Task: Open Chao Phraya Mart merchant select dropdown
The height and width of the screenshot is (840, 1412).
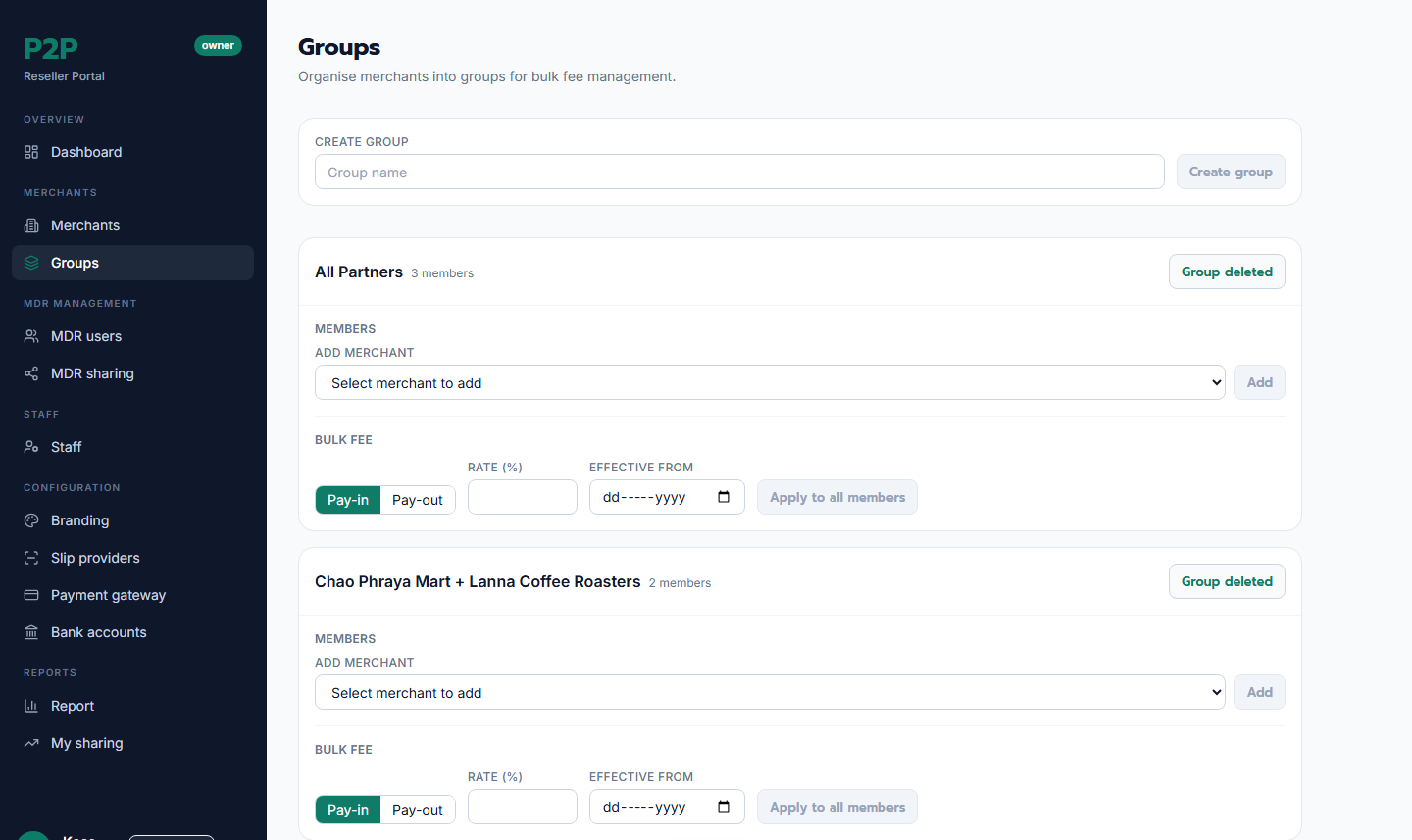Action: point(770,692)
